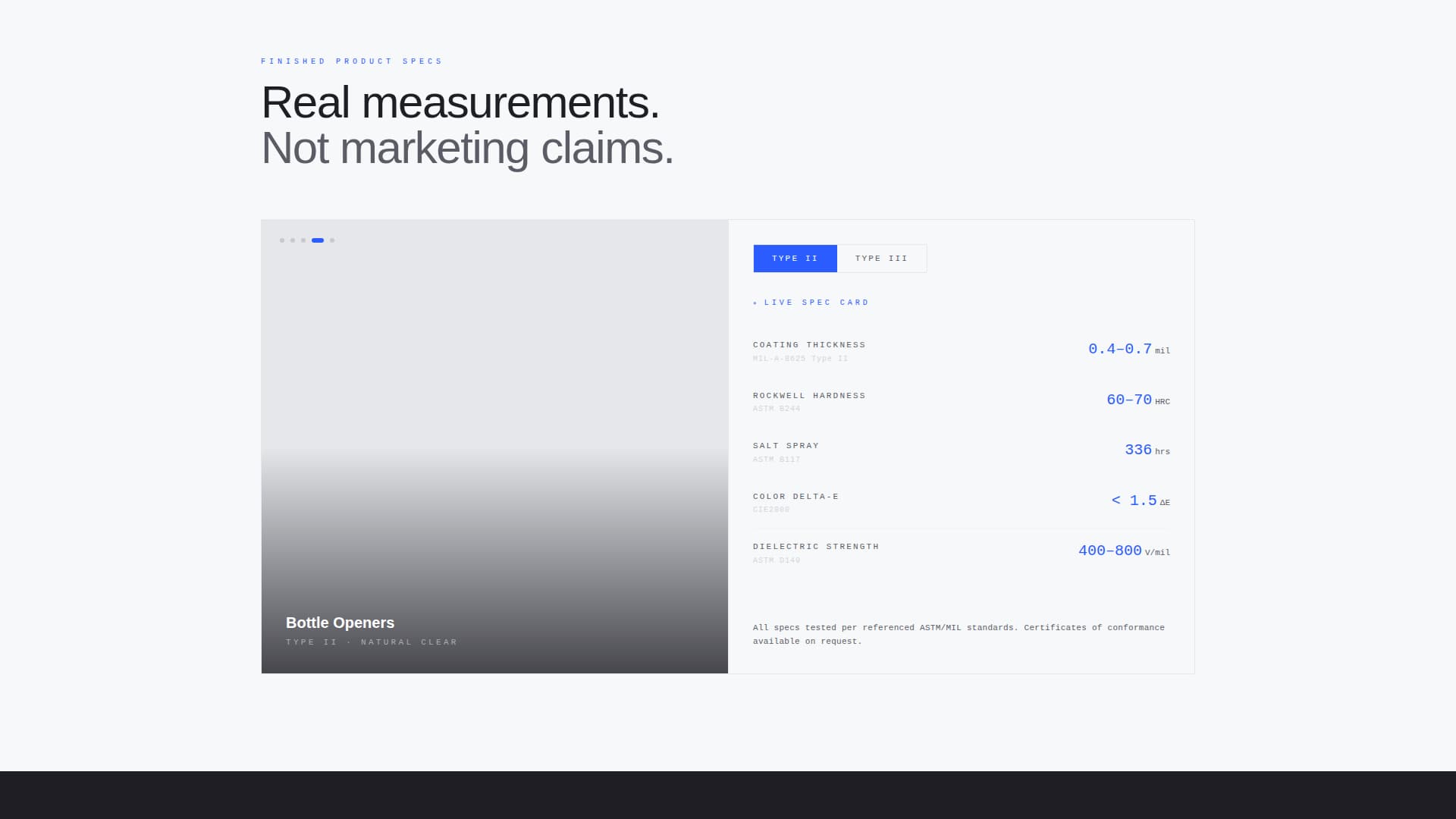Click the Real measurements heading

tap(460, 102)
